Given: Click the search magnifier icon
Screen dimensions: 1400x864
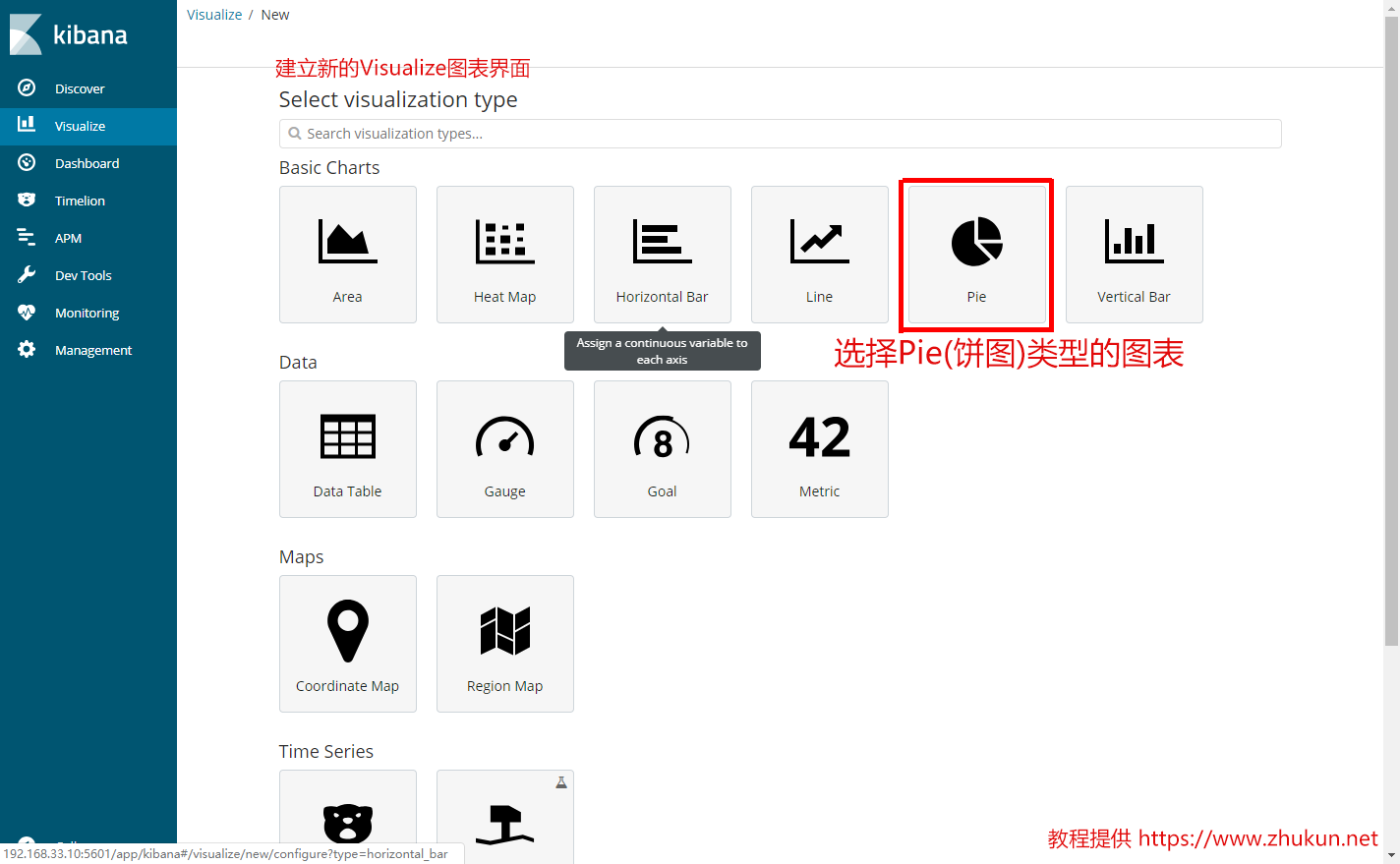Looking at the screenshot, I should [294, 134].
